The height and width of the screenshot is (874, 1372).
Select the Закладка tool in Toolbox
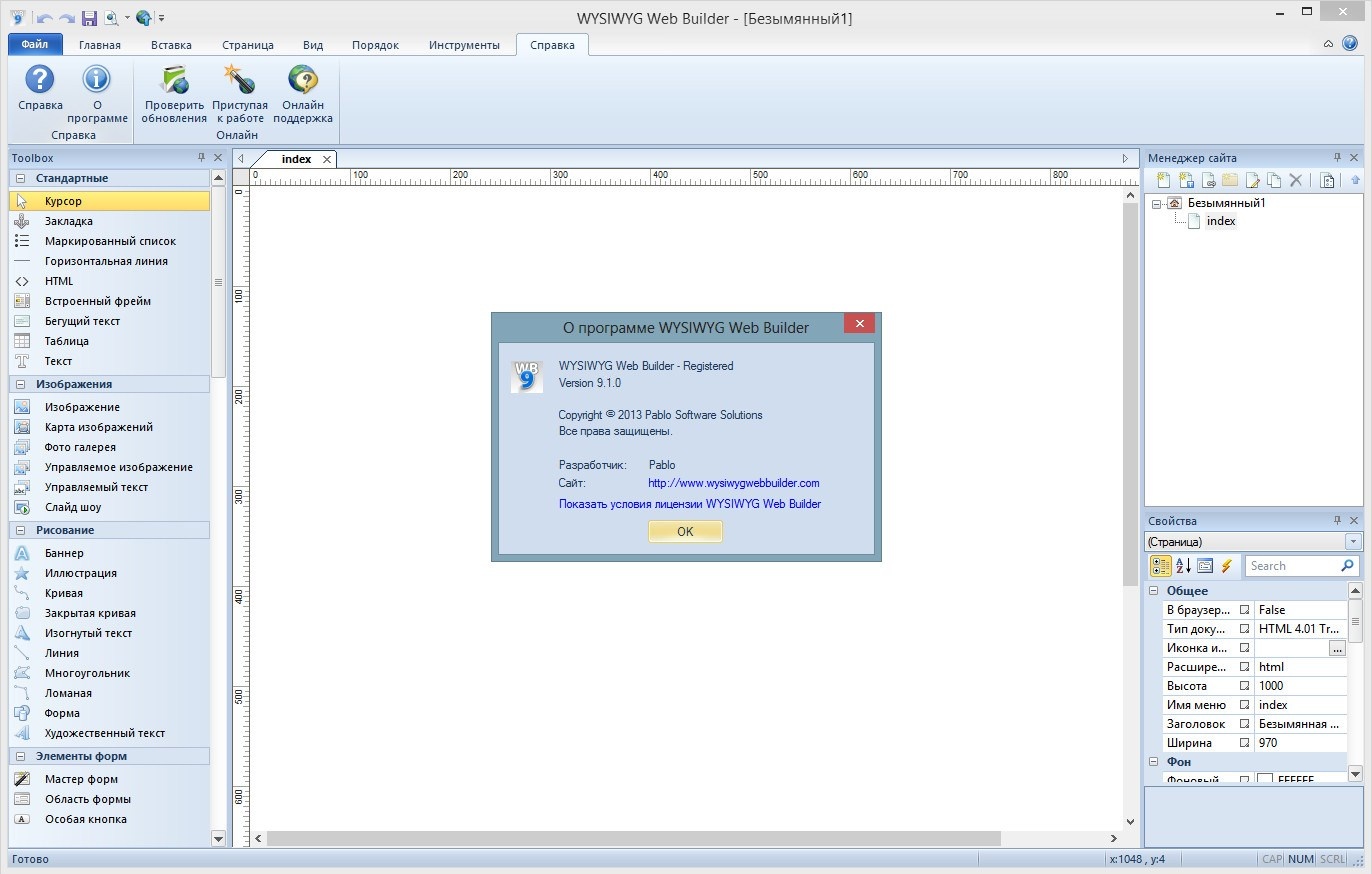(x=110, y=221)
